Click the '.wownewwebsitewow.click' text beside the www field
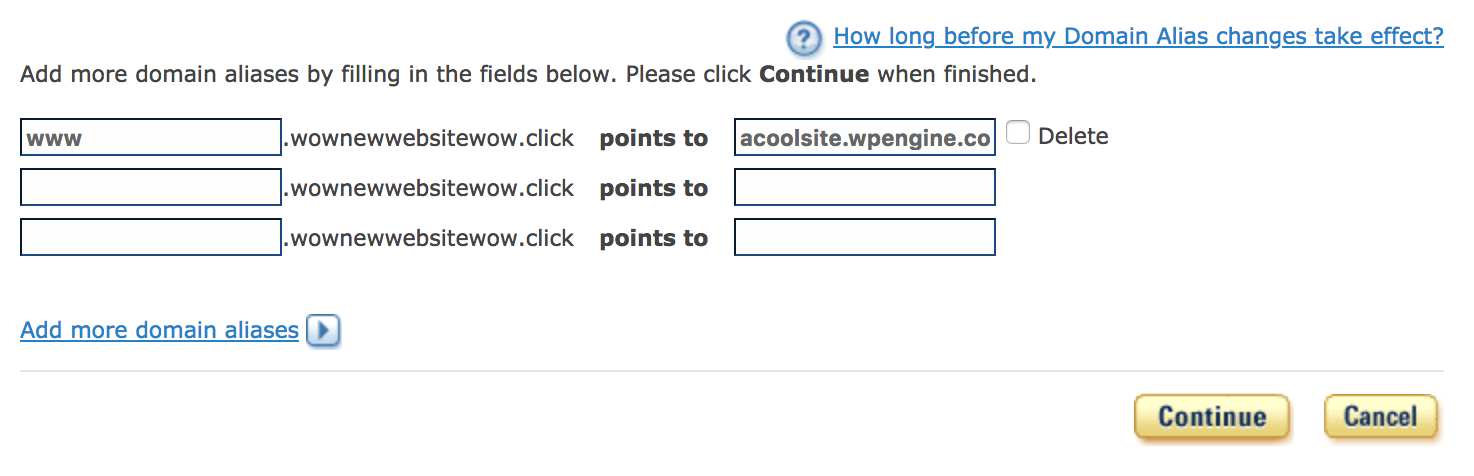Screen dimensions: 1474x476 (429, 138)
